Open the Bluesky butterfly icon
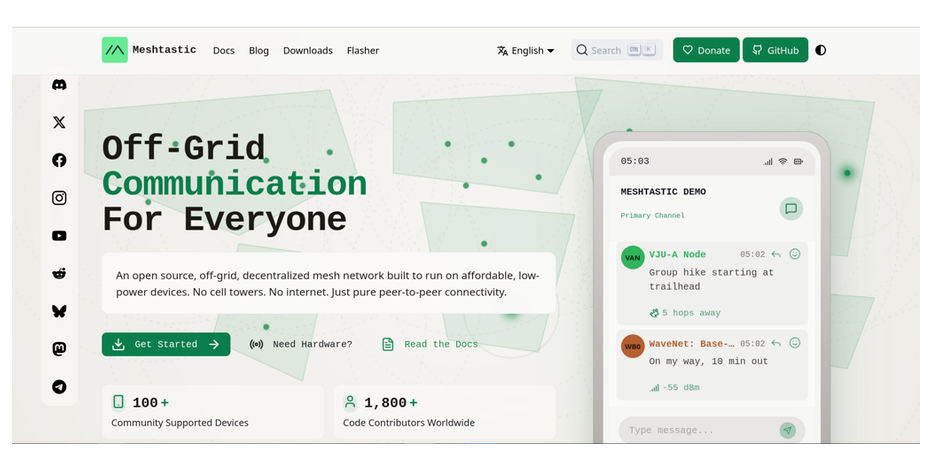The width and height of the screenshot is (948, 469). pos(59,311)
